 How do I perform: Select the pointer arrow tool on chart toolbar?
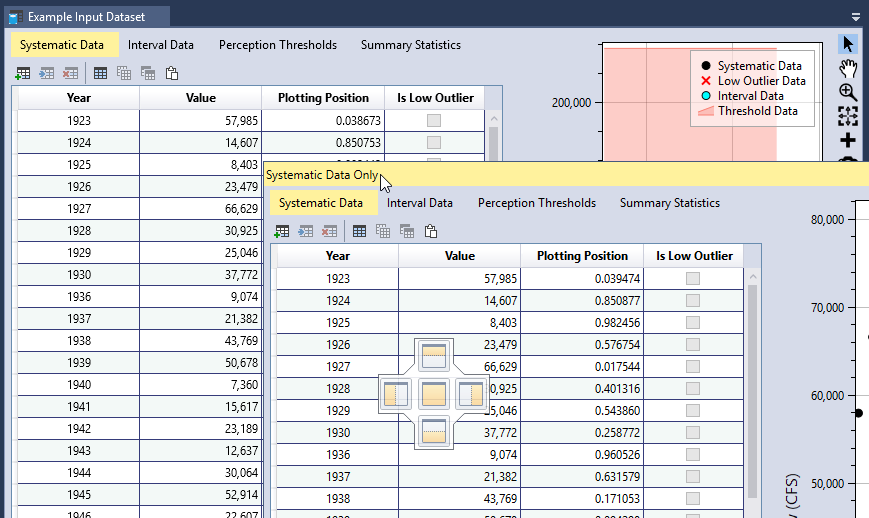pyautogui.click(x=848, y=44)
